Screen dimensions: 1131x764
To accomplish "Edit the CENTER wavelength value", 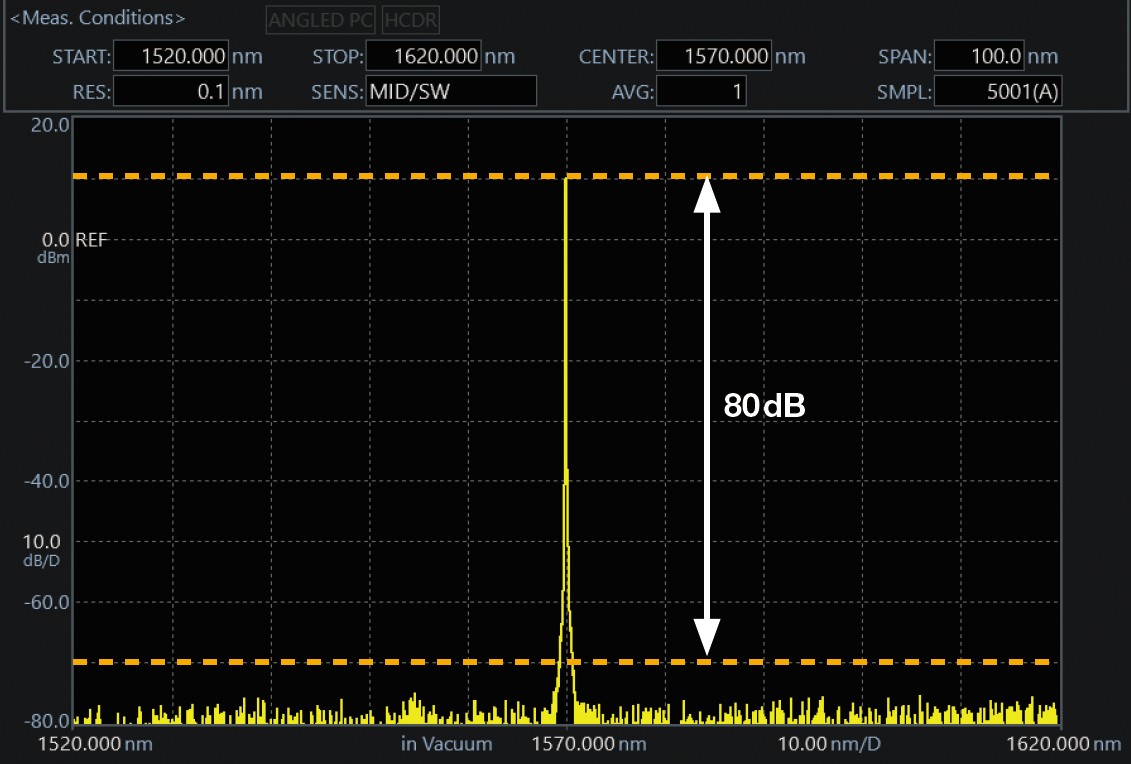I will coord(714,56).
